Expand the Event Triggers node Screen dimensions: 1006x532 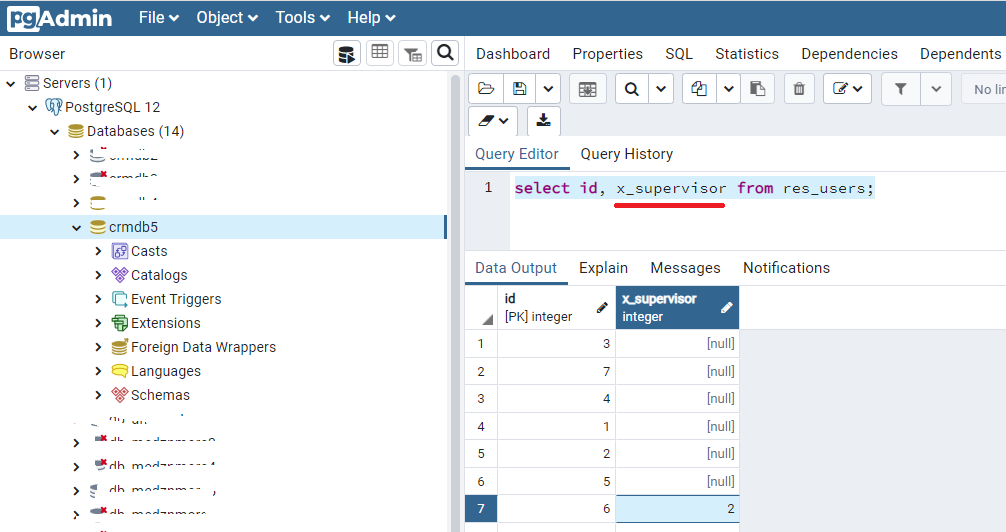[98, 299]
